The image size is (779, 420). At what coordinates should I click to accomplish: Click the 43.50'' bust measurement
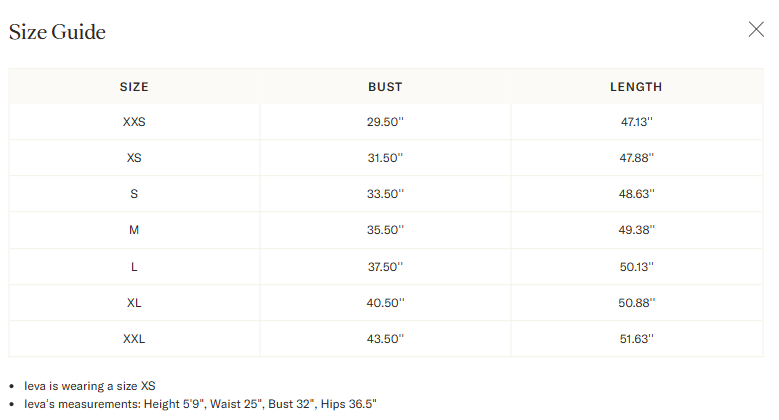(385, 338)
